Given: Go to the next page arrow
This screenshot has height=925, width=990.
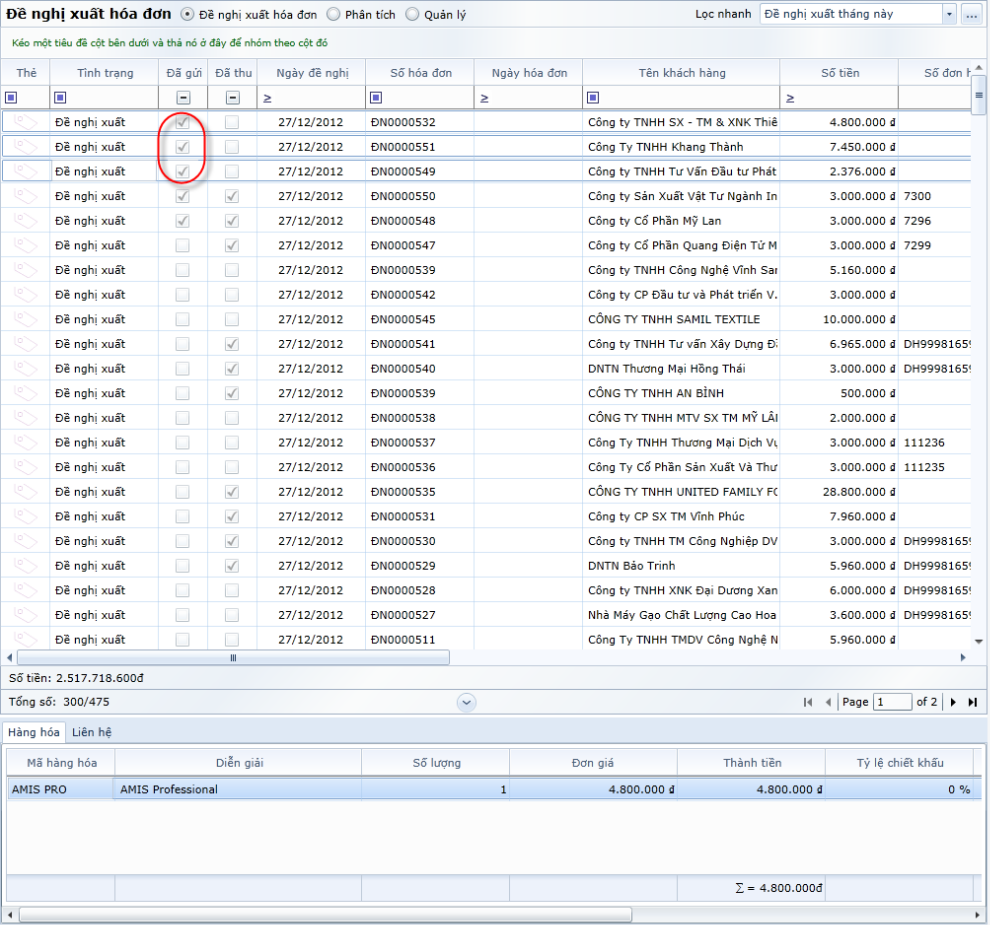Looking at the screenshot, I should [x=954, y=702].
